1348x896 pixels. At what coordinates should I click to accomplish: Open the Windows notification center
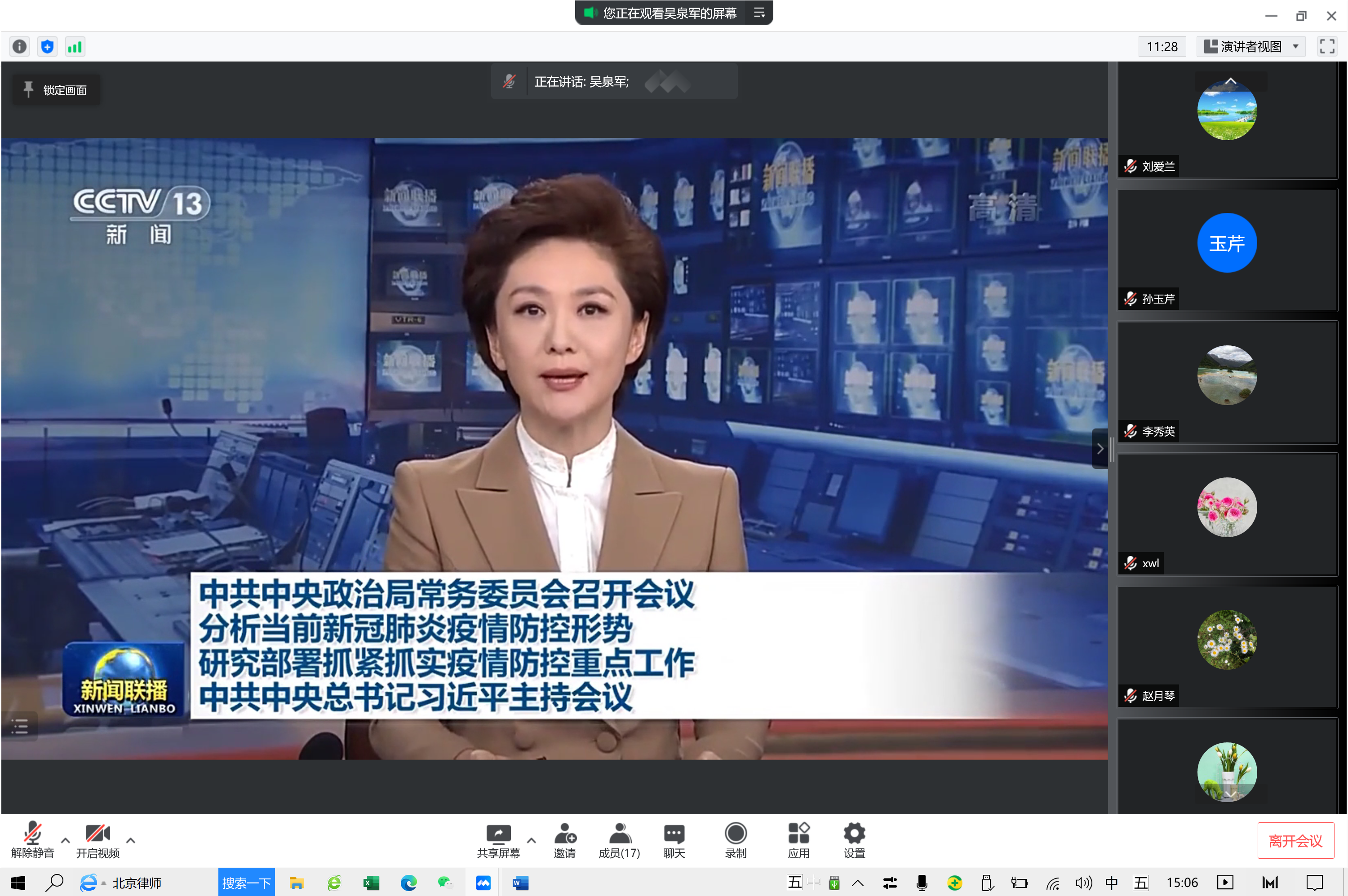point(1314,883)
